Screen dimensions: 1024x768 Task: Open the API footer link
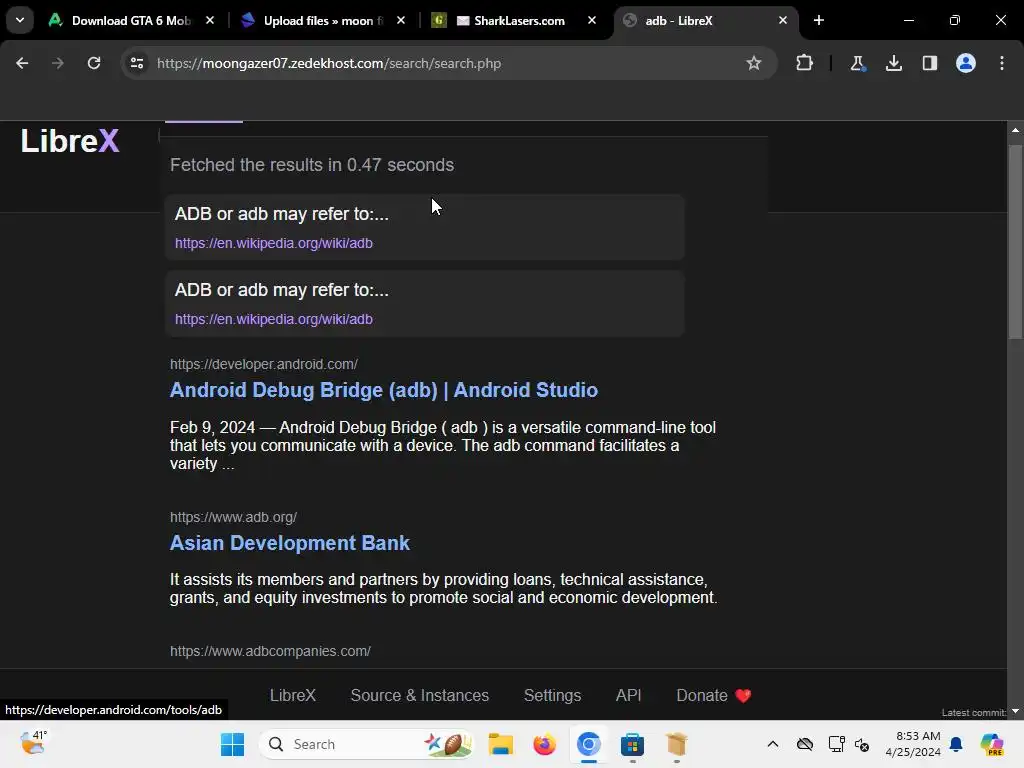point(628,696)
